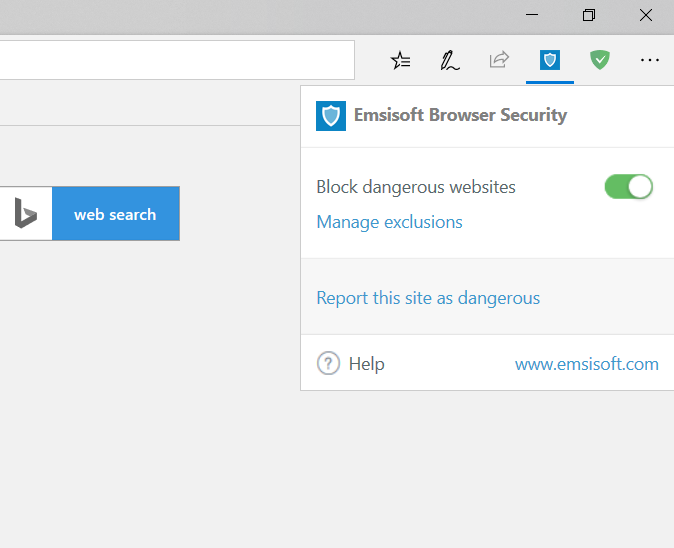
Task: Click the Block dangerous websites label
Action: point(416,187)
